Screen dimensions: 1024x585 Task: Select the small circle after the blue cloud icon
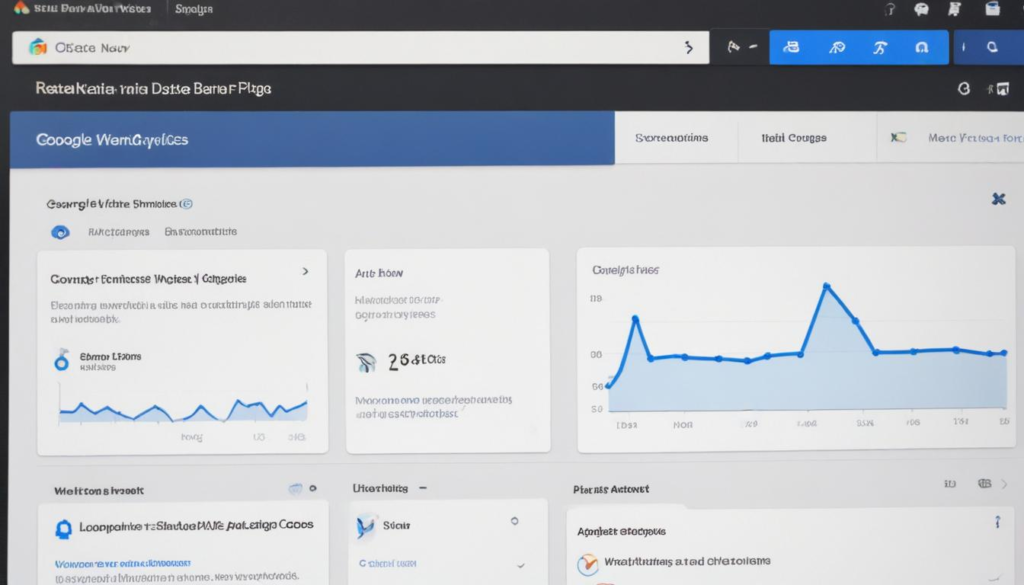(x=313, y=488)
